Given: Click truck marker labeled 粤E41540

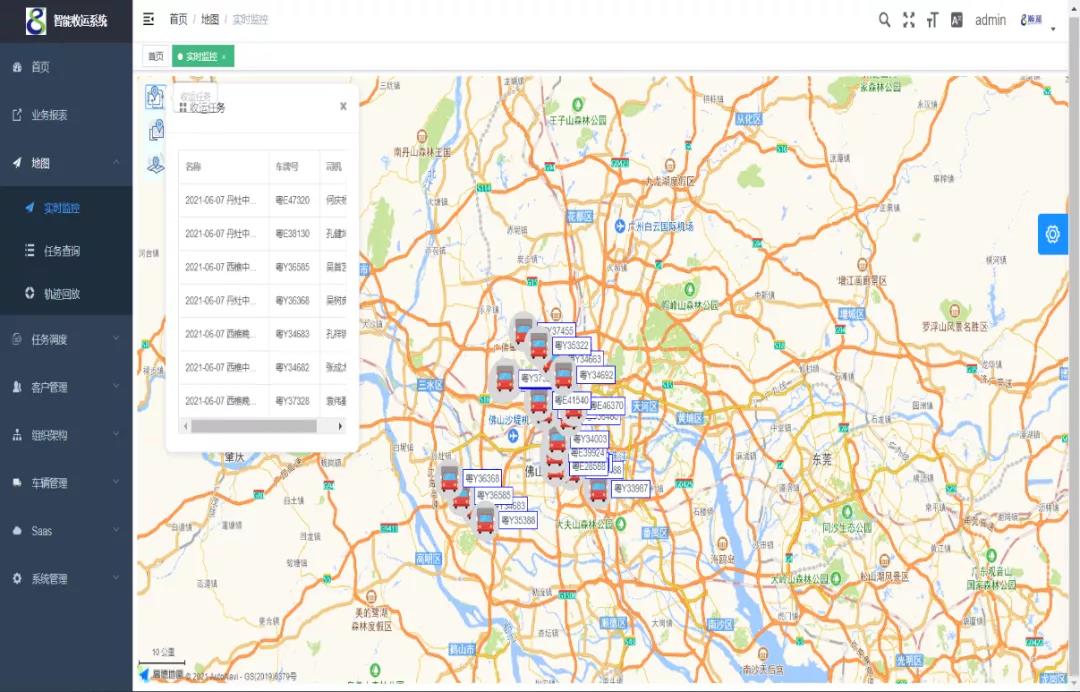Looking at the screenshot, I should coord(538,401).
